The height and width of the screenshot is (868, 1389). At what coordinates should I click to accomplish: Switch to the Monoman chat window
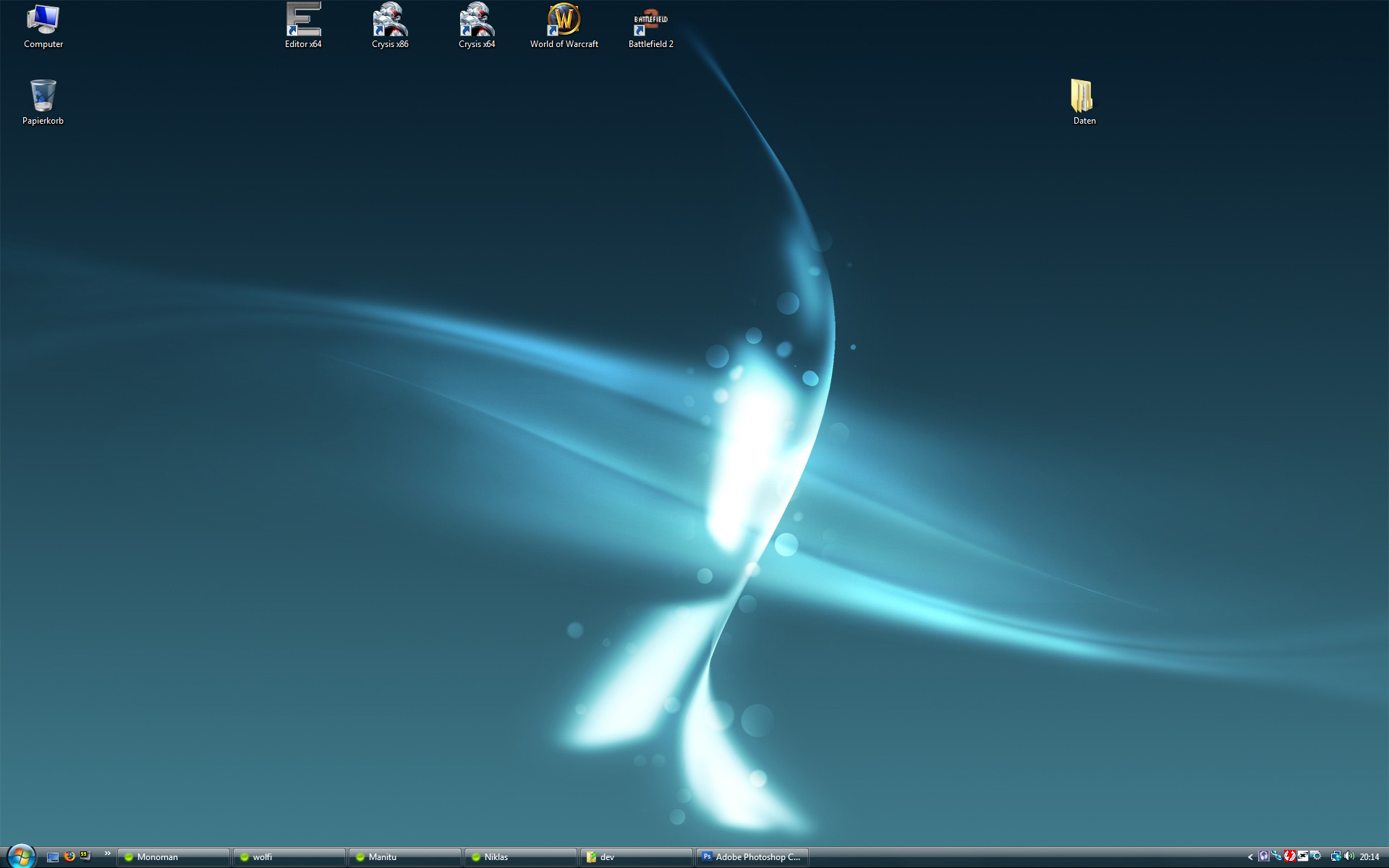(174, 857)
